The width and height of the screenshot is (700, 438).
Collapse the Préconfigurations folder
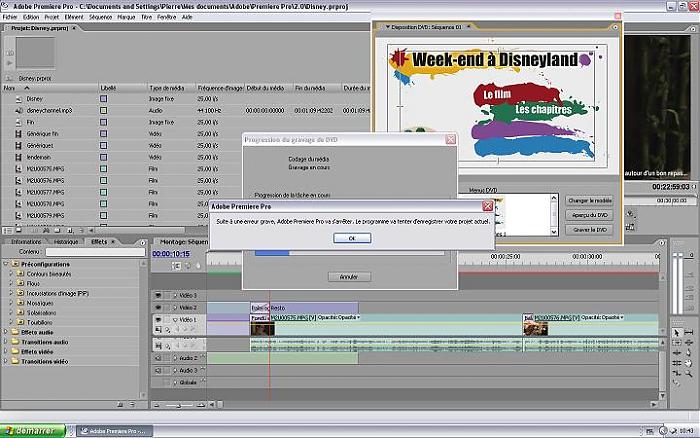6,264
